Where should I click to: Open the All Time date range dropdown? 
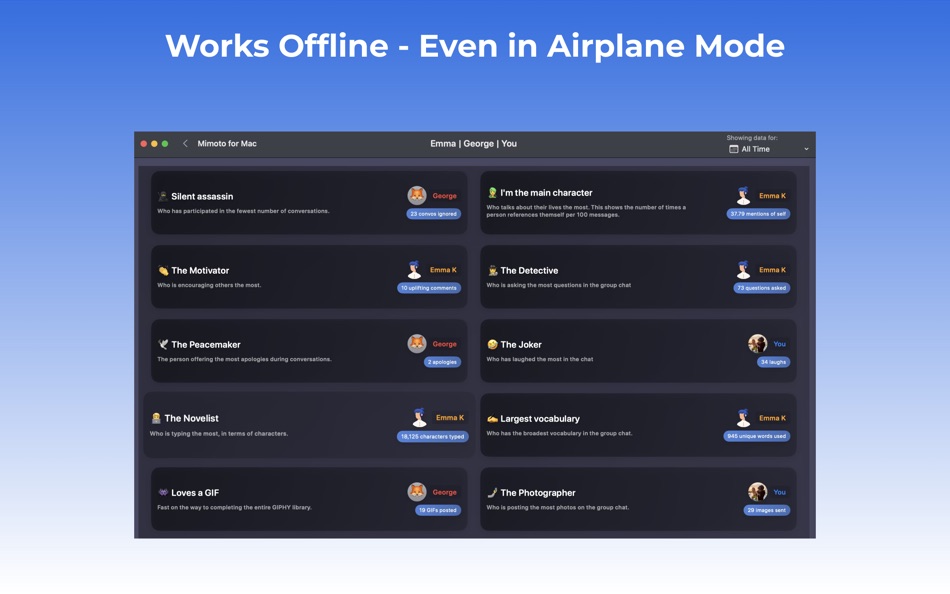tap(768, 149)
